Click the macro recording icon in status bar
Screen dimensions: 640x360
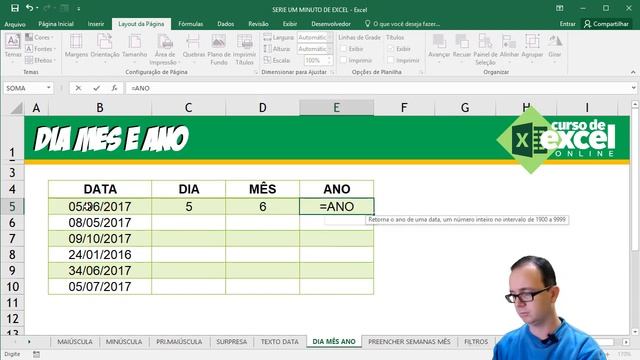(36, 354)
